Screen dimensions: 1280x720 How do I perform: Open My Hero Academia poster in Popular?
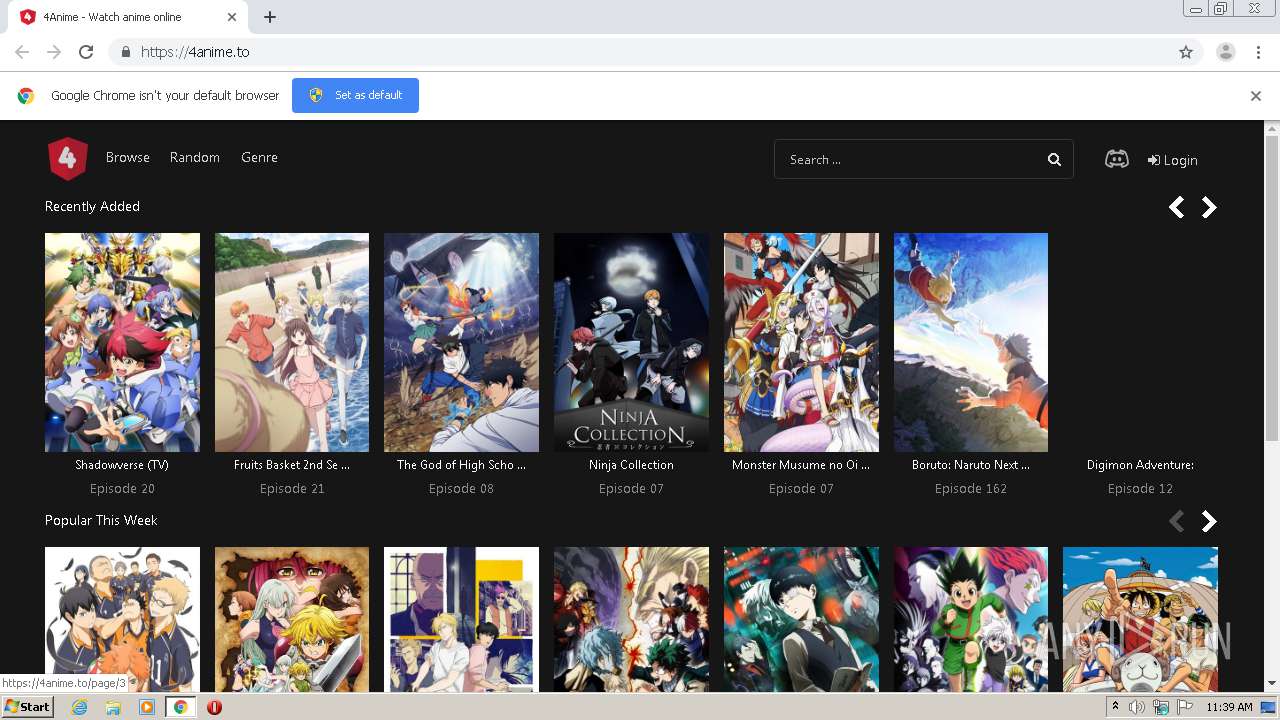point(631,619)
